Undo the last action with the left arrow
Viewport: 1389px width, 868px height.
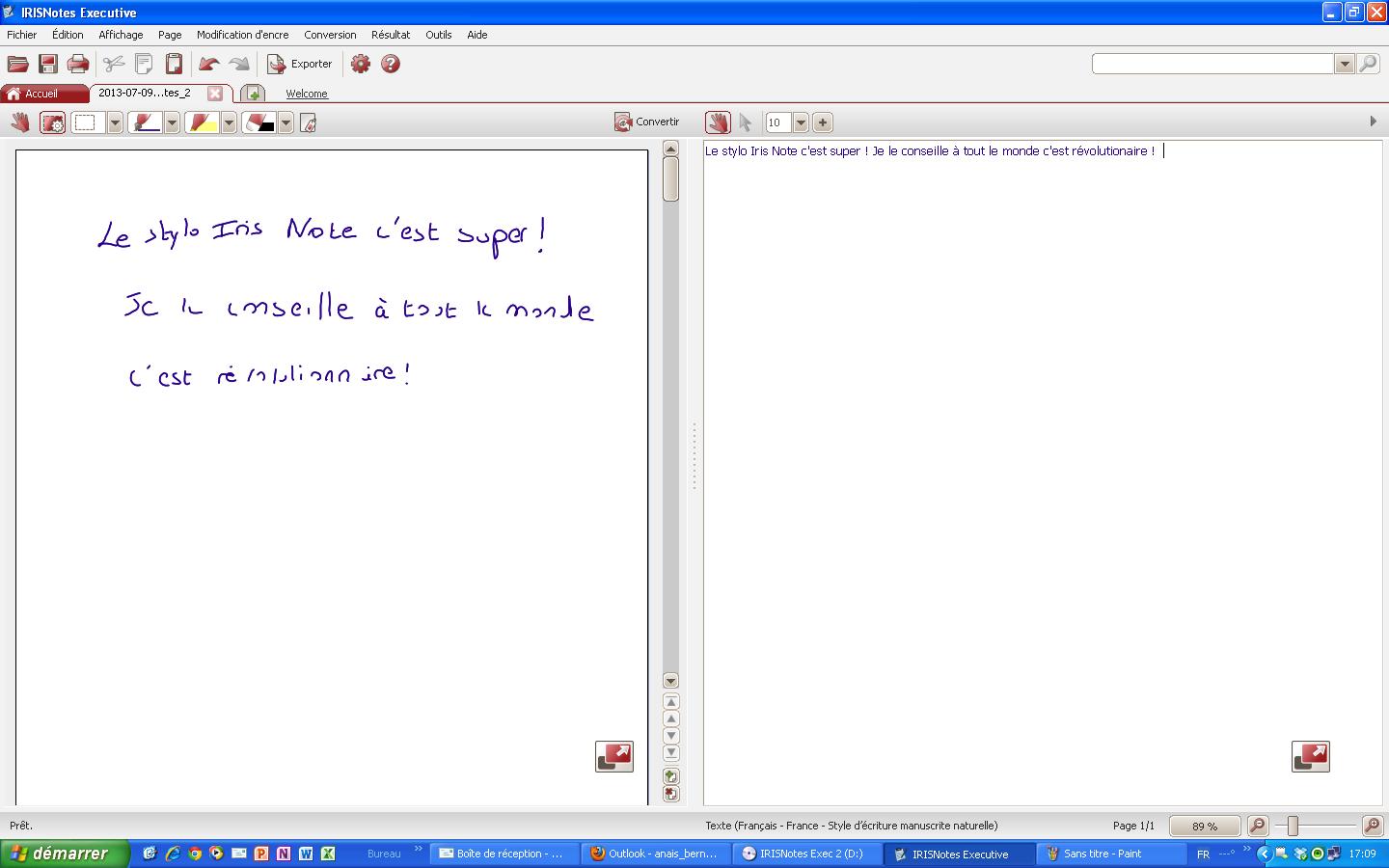(x=208, y=64)
